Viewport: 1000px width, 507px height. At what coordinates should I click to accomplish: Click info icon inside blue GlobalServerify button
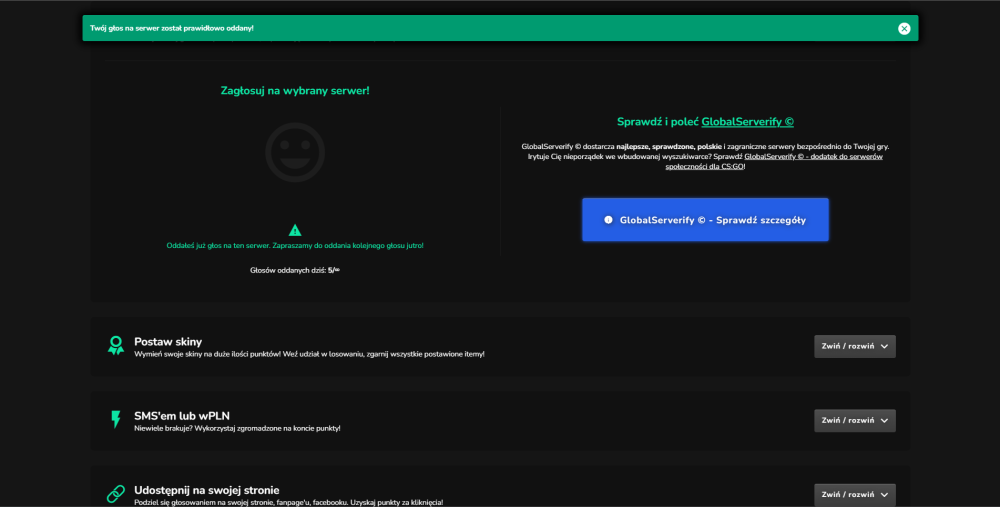pos(608,220)
